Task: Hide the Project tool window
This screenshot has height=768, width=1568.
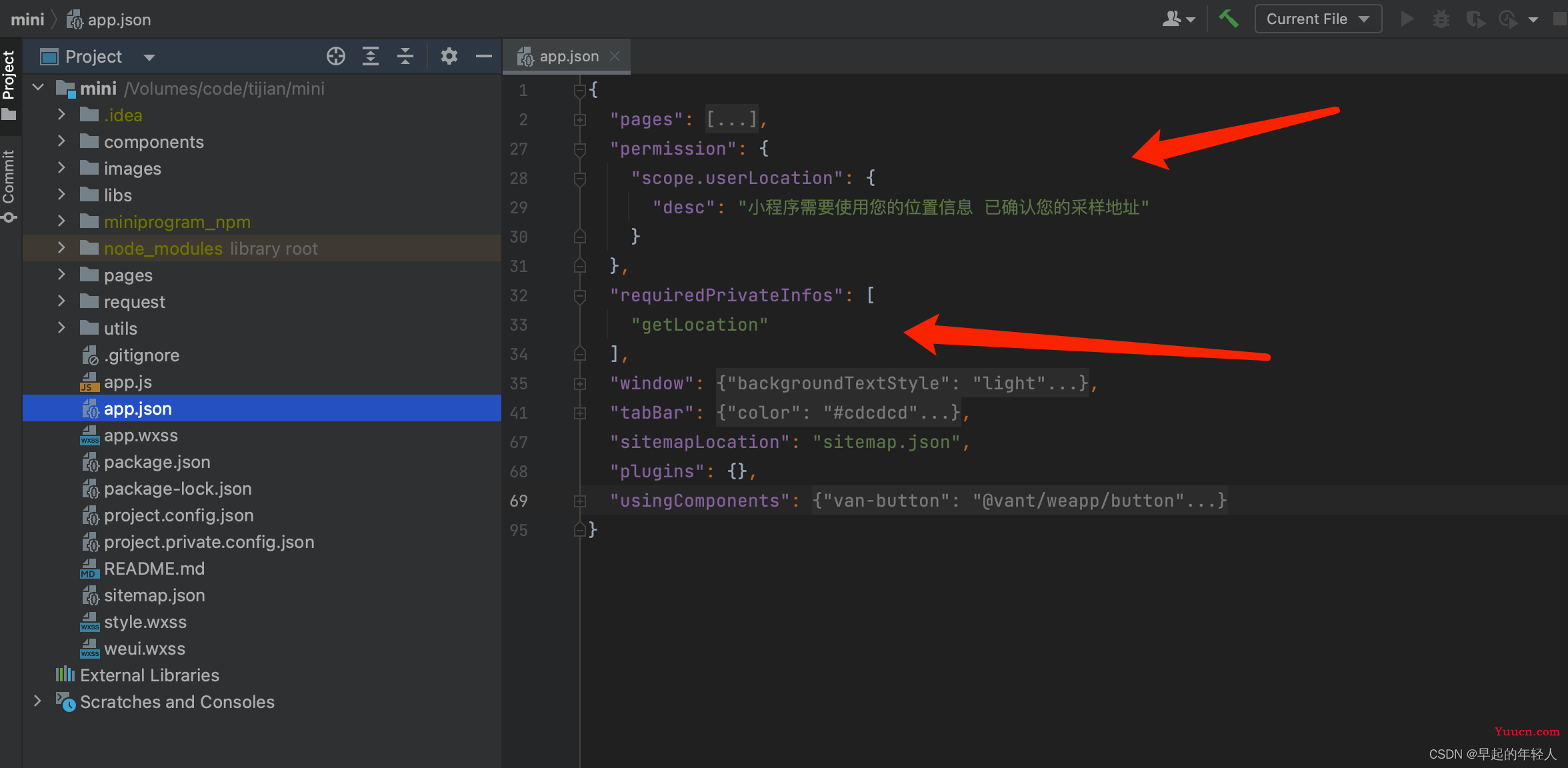Action: (x=484, y=57)
